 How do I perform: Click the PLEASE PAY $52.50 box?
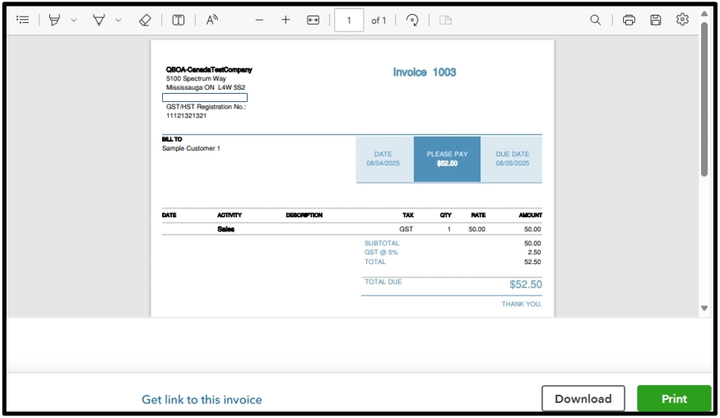pyautogui.click(x=447, y=159)
